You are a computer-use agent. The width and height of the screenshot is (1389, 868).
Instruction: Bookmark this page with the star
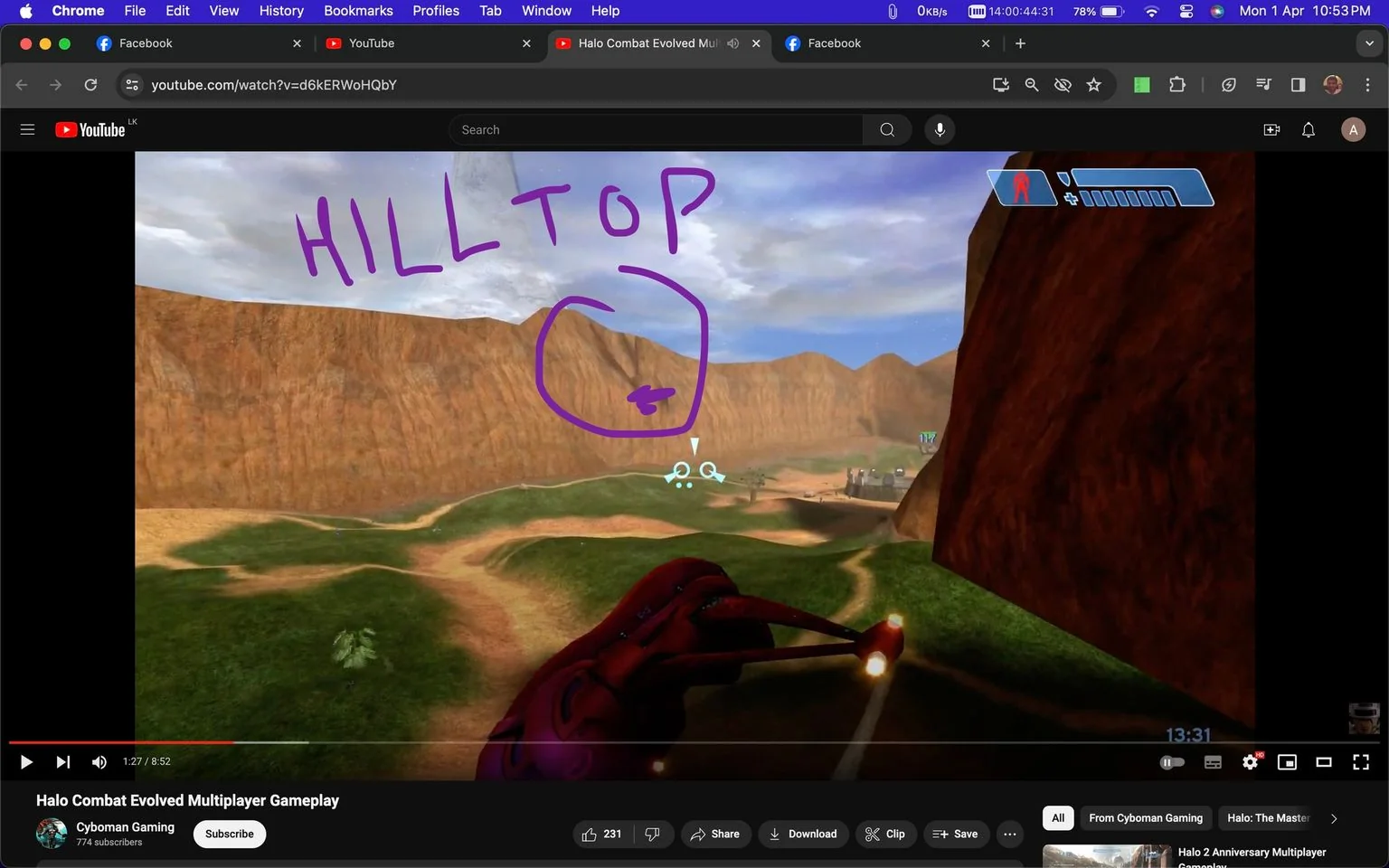click(x=1094, y=85)
